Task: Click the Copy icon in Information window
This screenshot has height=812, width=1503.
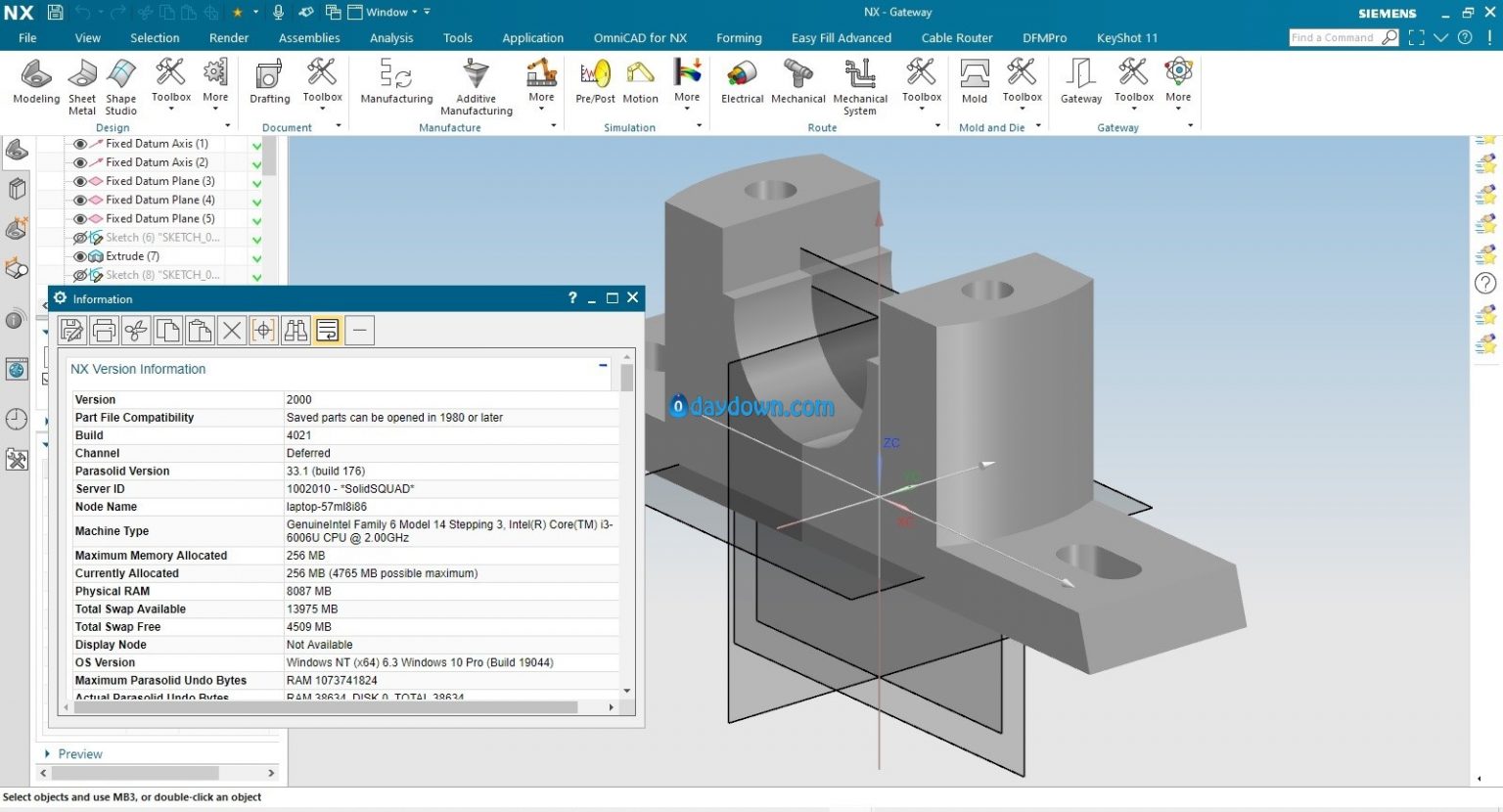Action: coord(168,331)
